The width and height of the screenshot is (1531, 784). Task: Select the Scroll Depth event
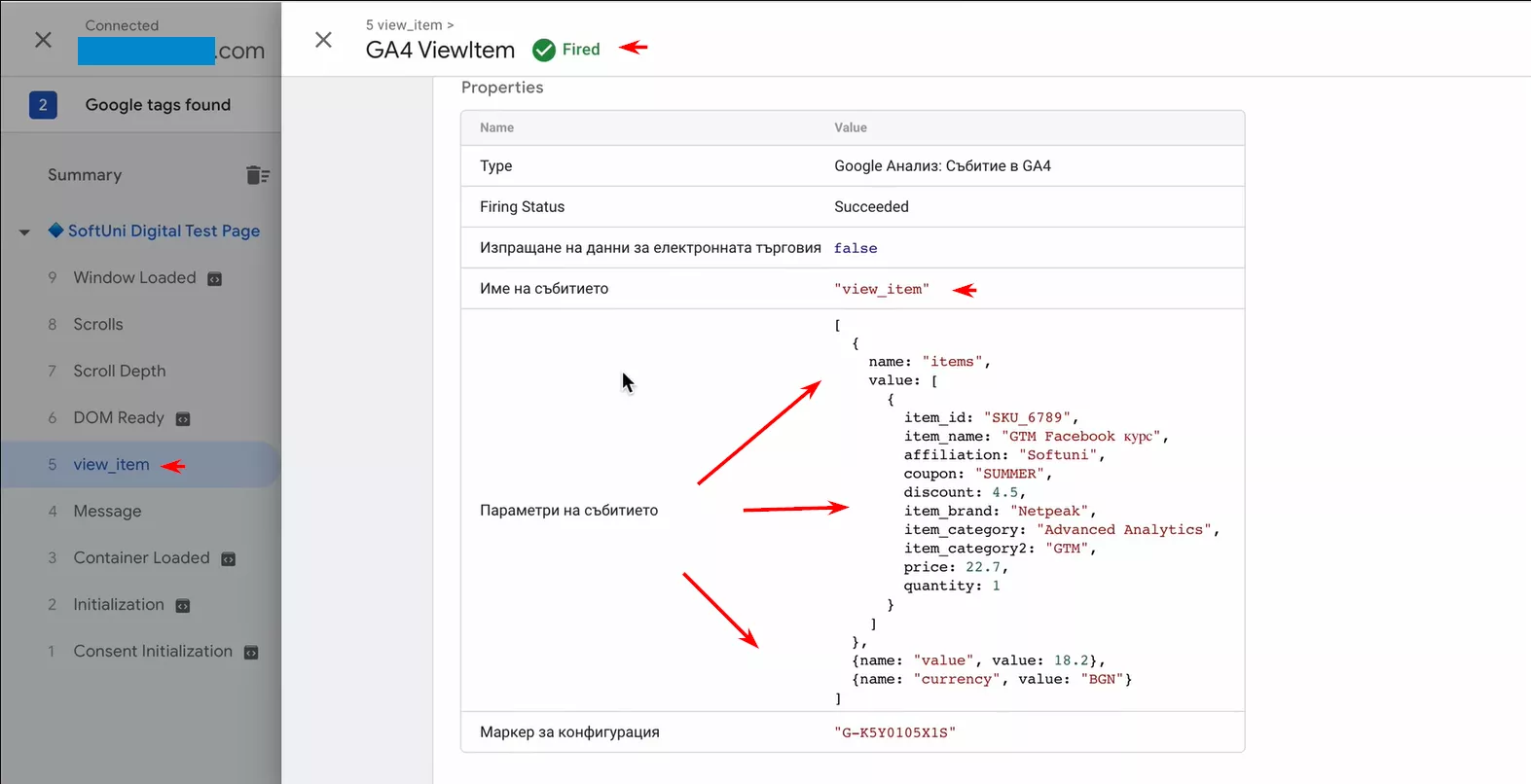coord(120,371)
